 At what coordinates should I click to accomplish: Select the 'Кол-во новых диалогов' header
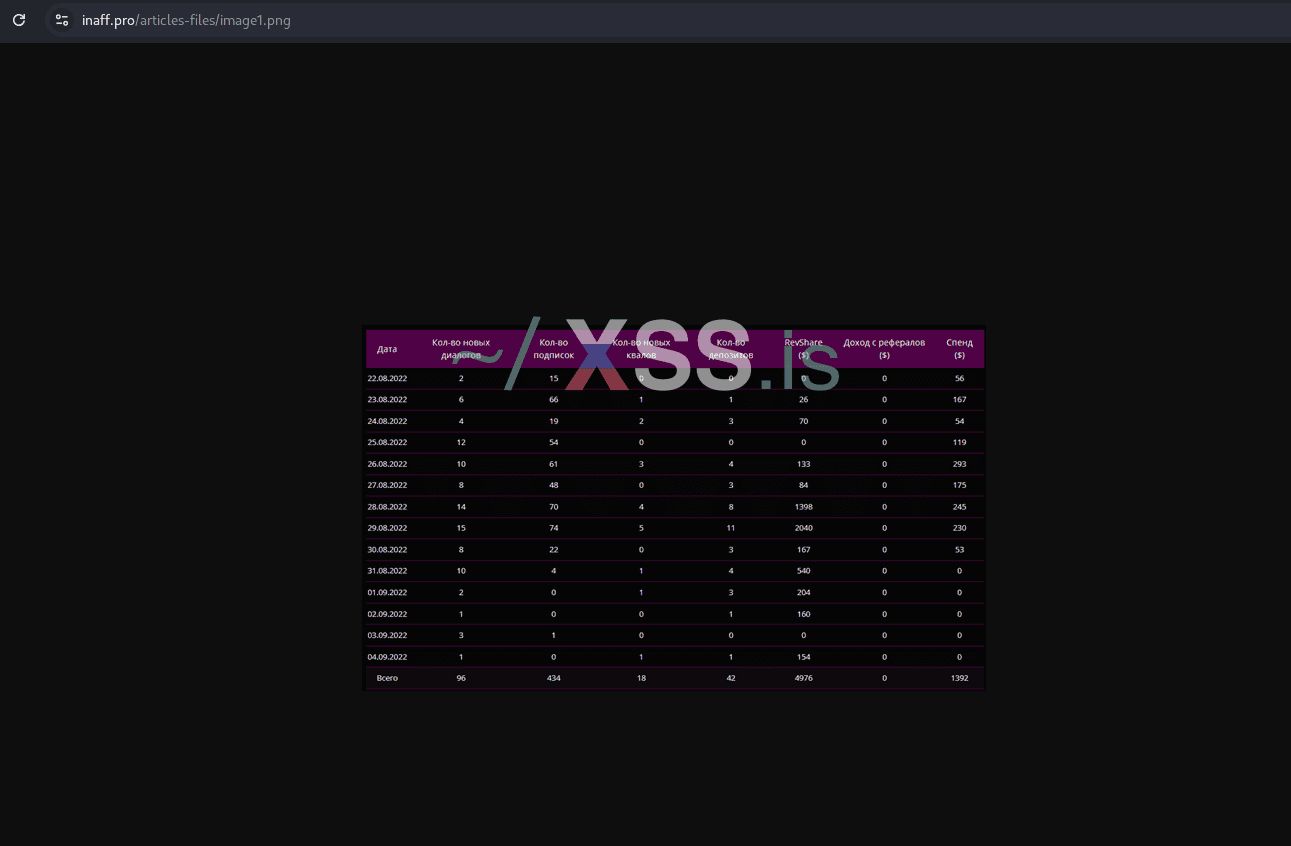pos(461,349)
